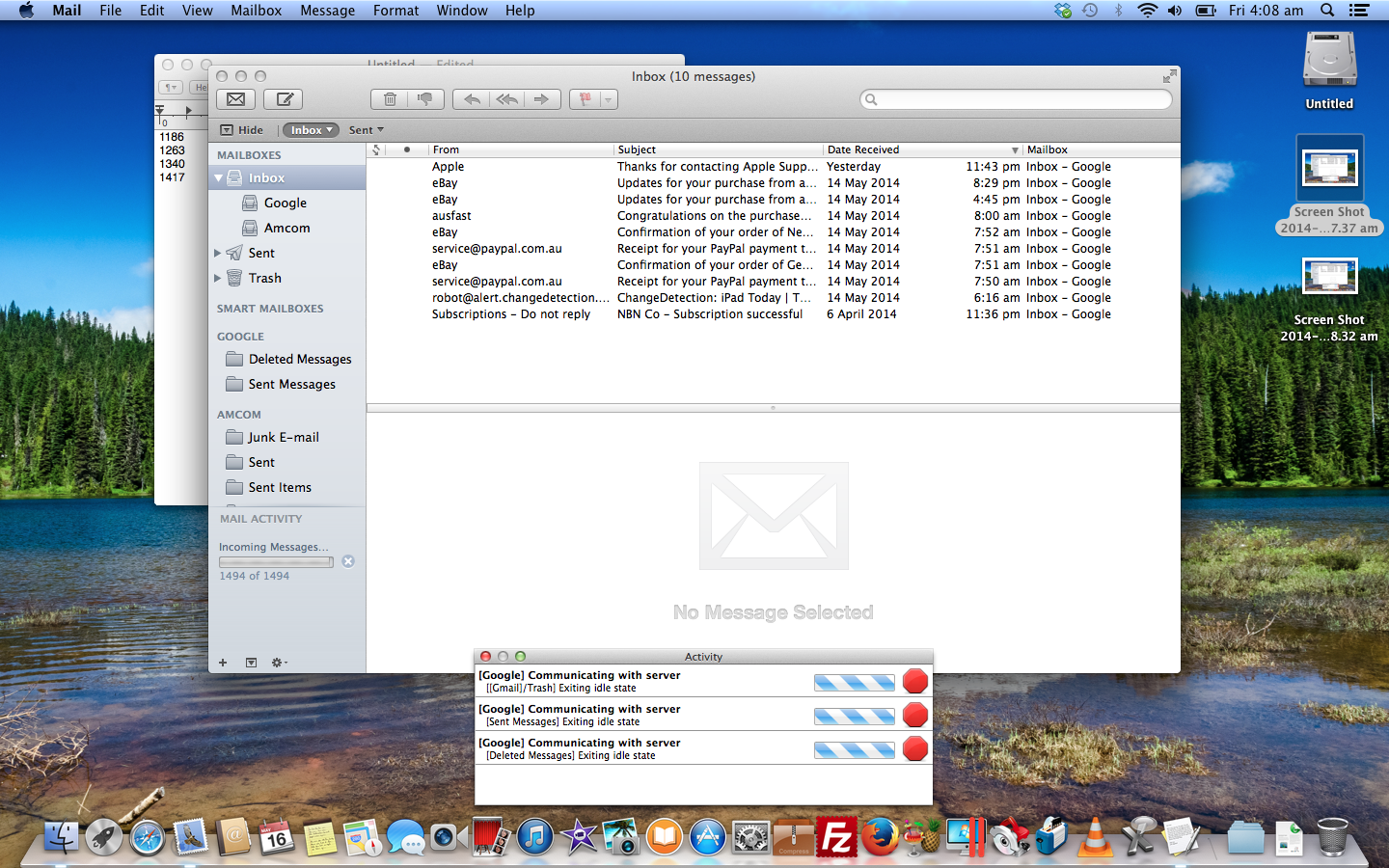Click the thread column header icon
Screen dimensions: 1389x868
pyautogui.click(x=376, y=149)
